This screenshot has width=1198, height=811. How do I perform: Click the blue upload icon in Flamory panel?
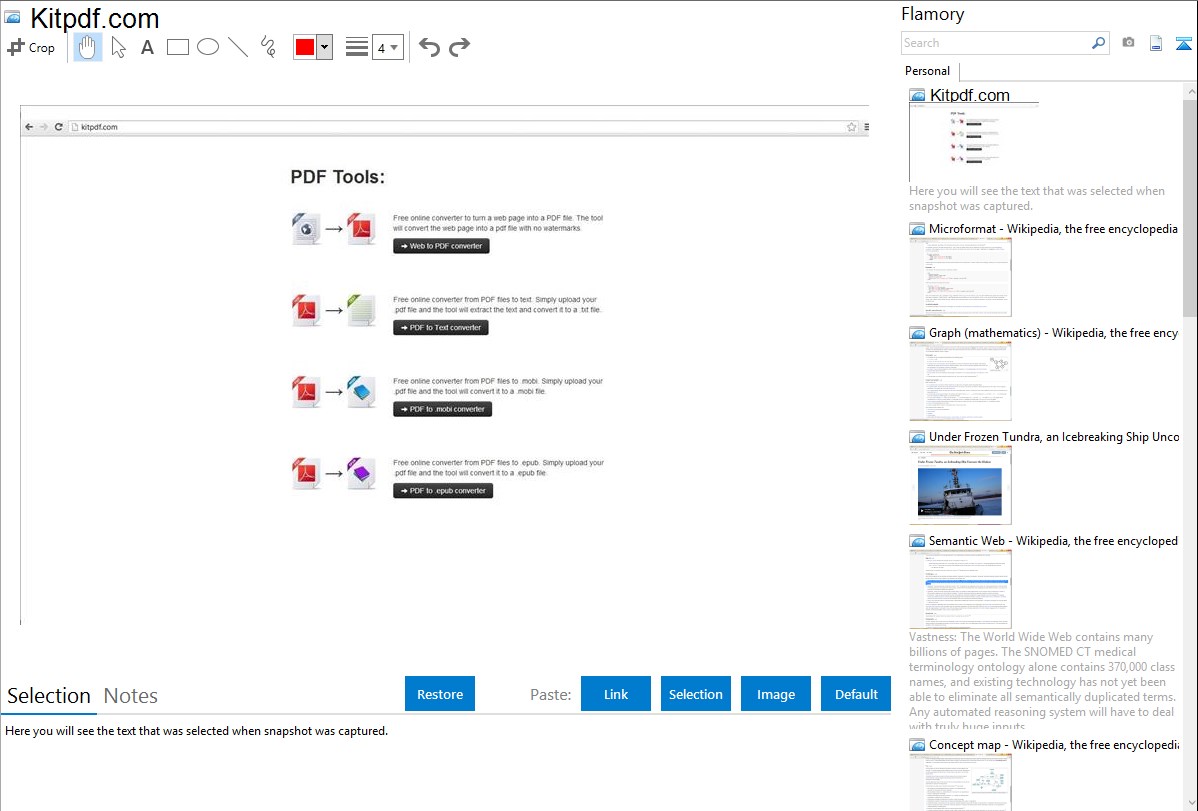[x=1183, y=43]
